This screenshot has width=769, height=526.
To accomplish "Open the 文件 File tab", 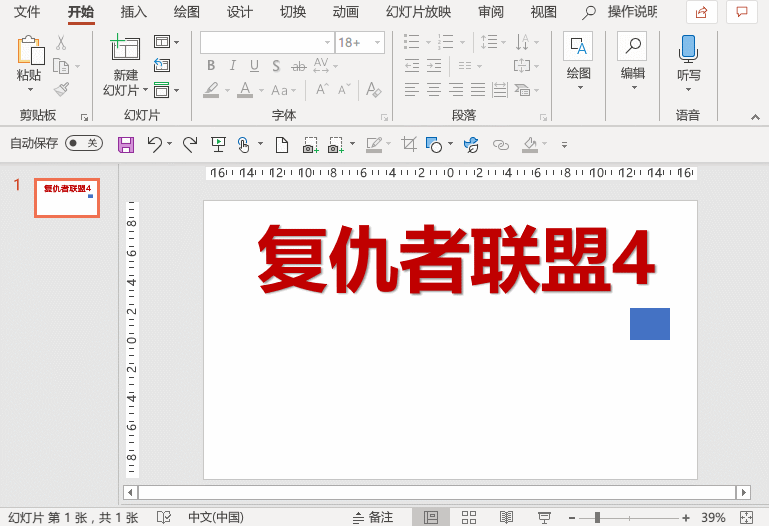I will (26, 12).
